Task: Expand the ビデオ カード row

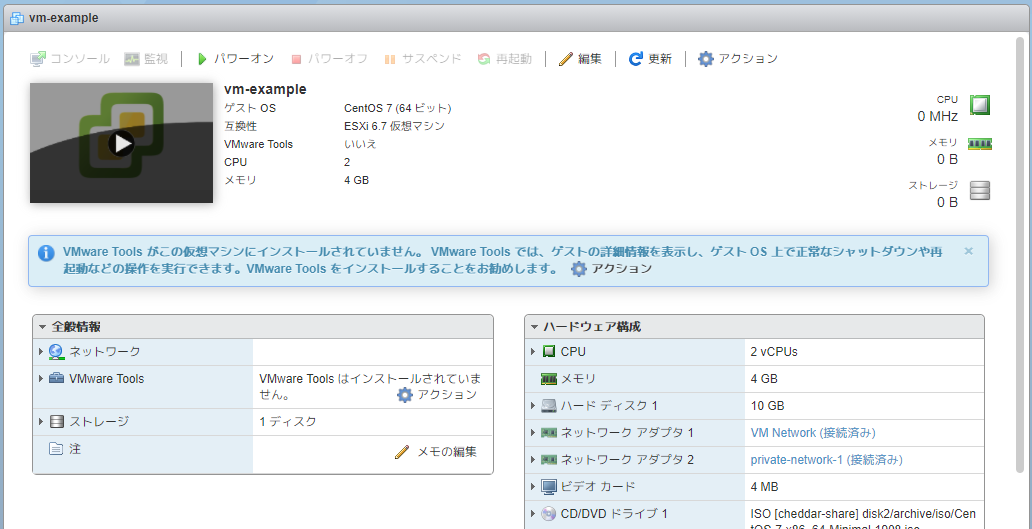Action: tap(533, 486)
